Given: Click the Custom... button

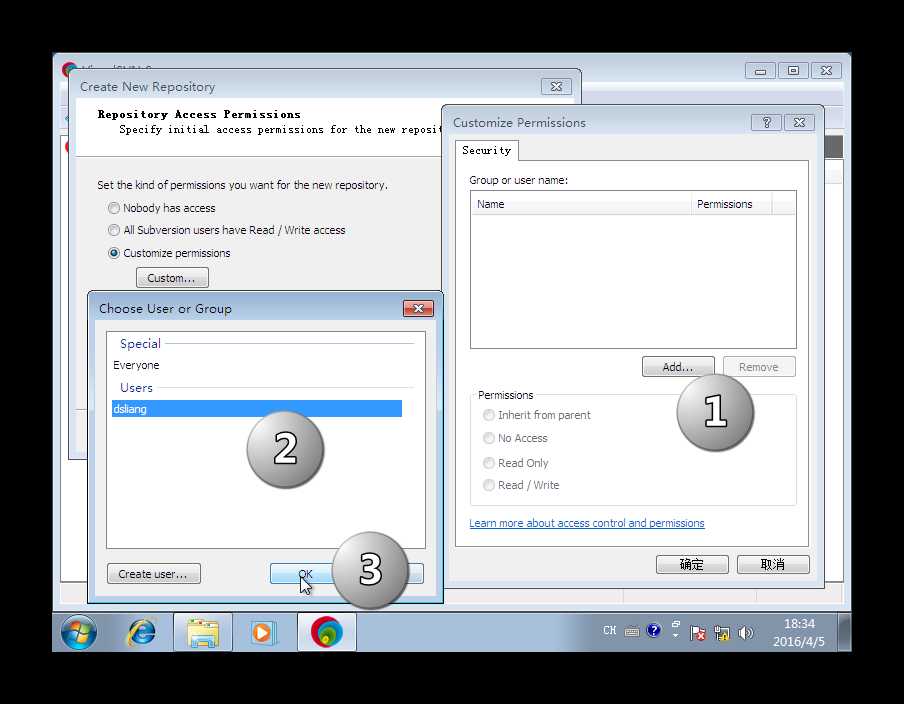Looking at the screenshot, I should (x=172, y=278).
